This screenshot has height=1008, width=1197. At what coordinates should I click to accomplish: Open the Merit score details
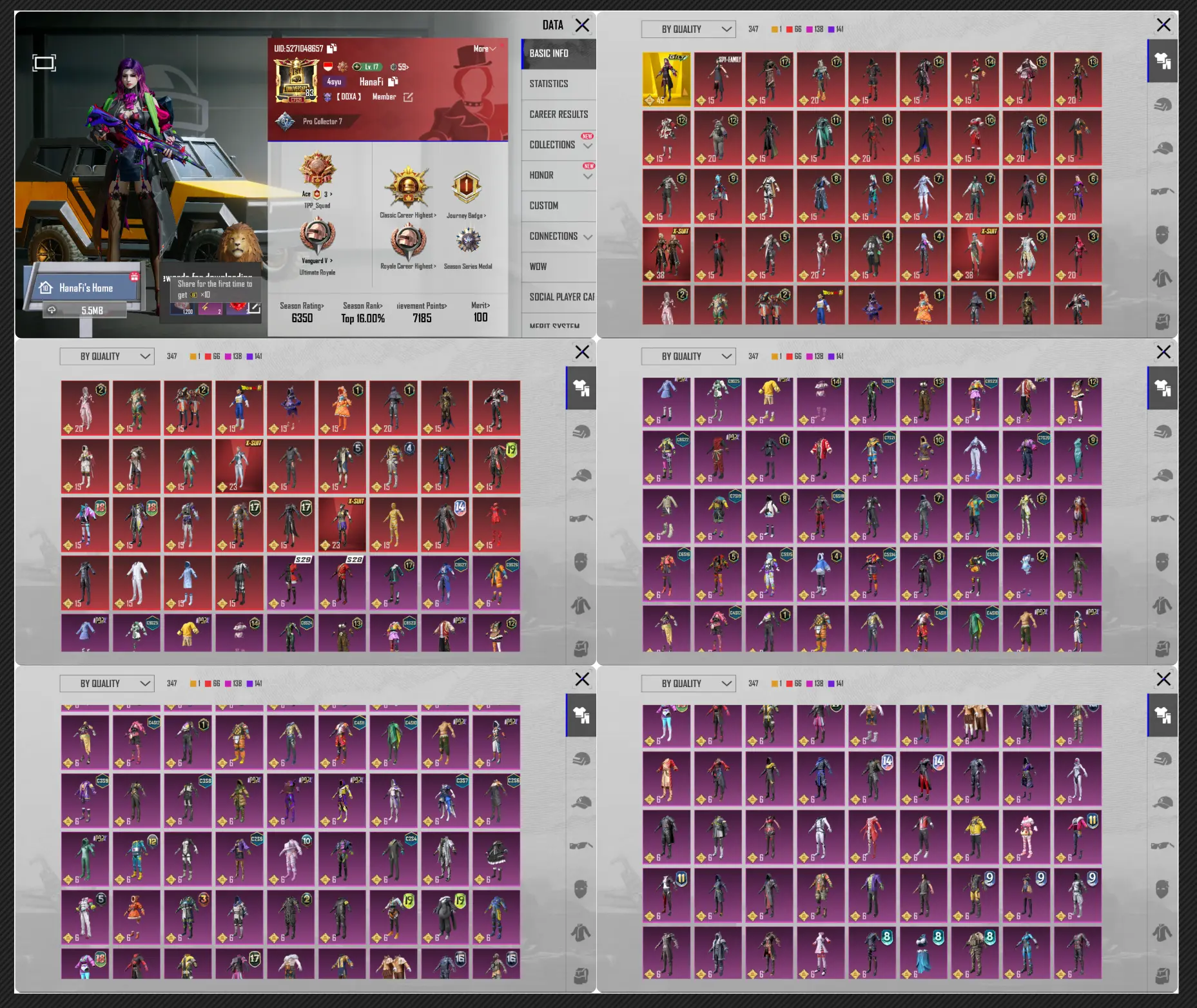tap(481, 312)
